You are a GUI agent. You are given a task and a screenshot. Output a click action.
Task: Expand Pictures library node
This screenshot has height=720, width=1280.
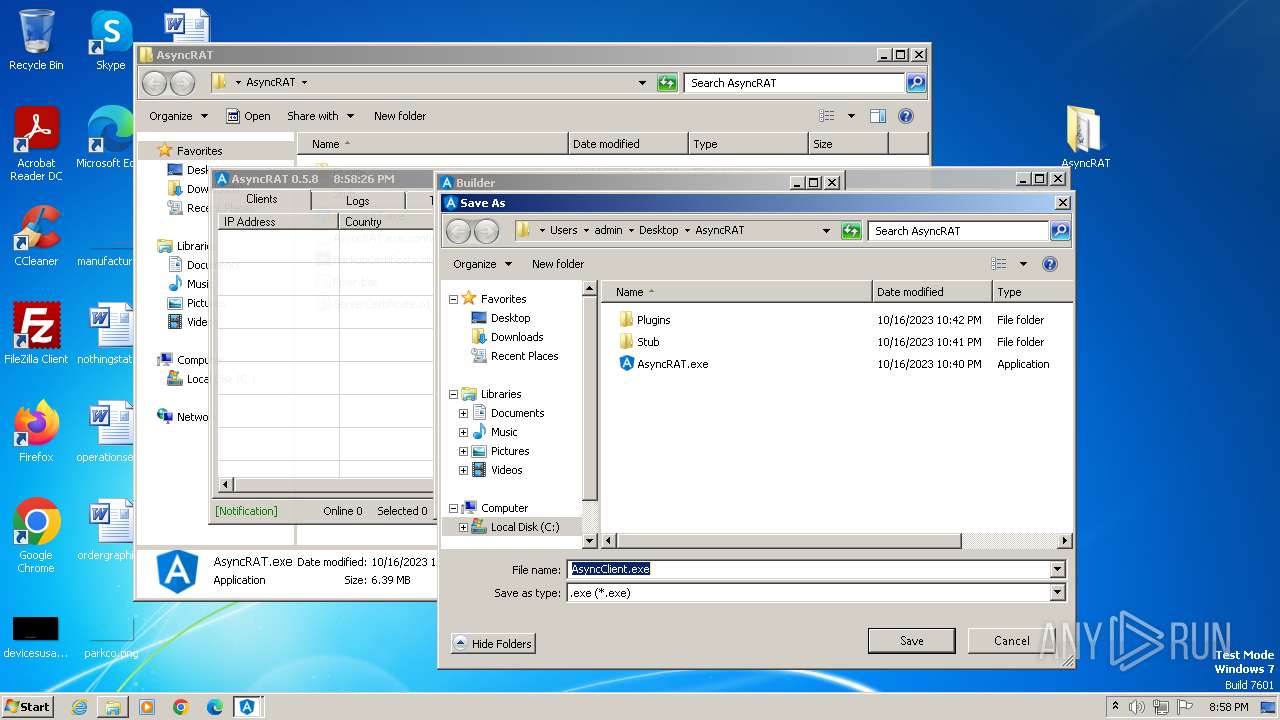[x=463, y=451]
